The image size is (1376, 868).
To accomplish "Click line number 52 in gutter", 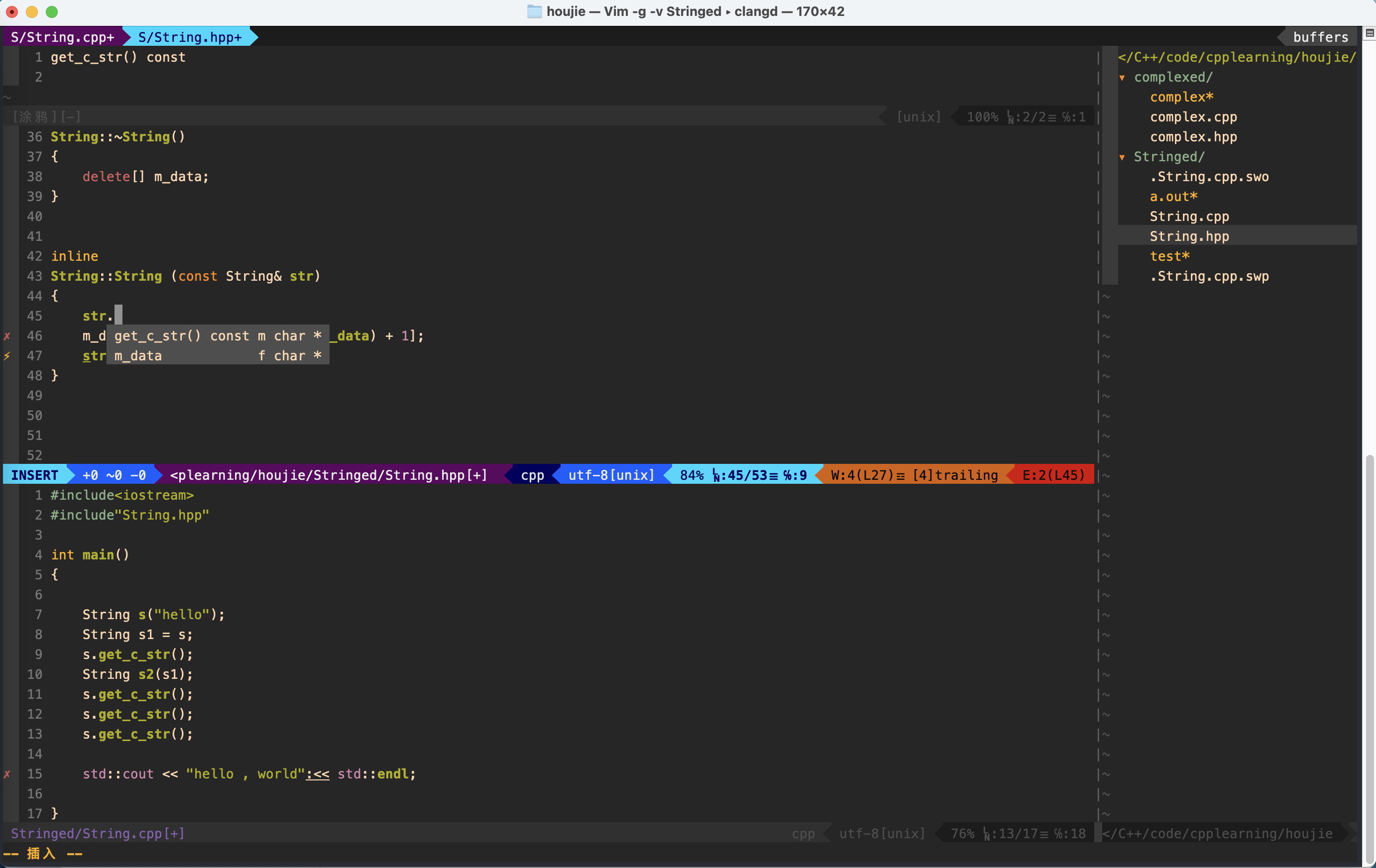I will [34, 455].
